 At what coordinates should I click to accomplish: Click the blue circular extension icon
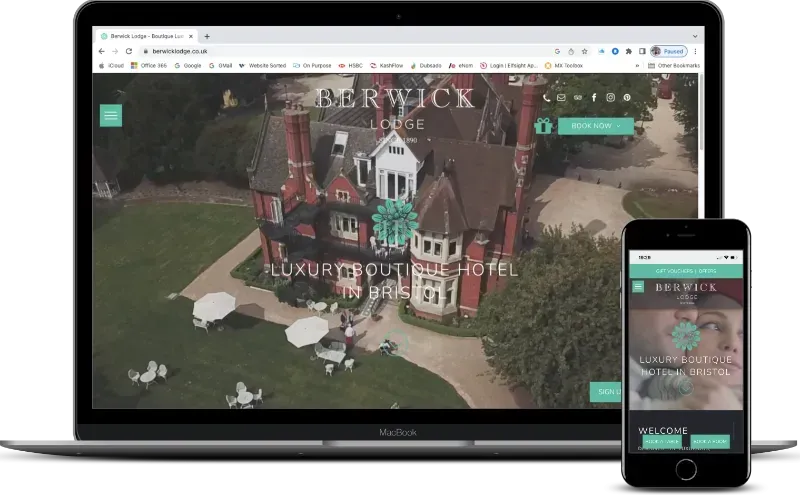615,51
